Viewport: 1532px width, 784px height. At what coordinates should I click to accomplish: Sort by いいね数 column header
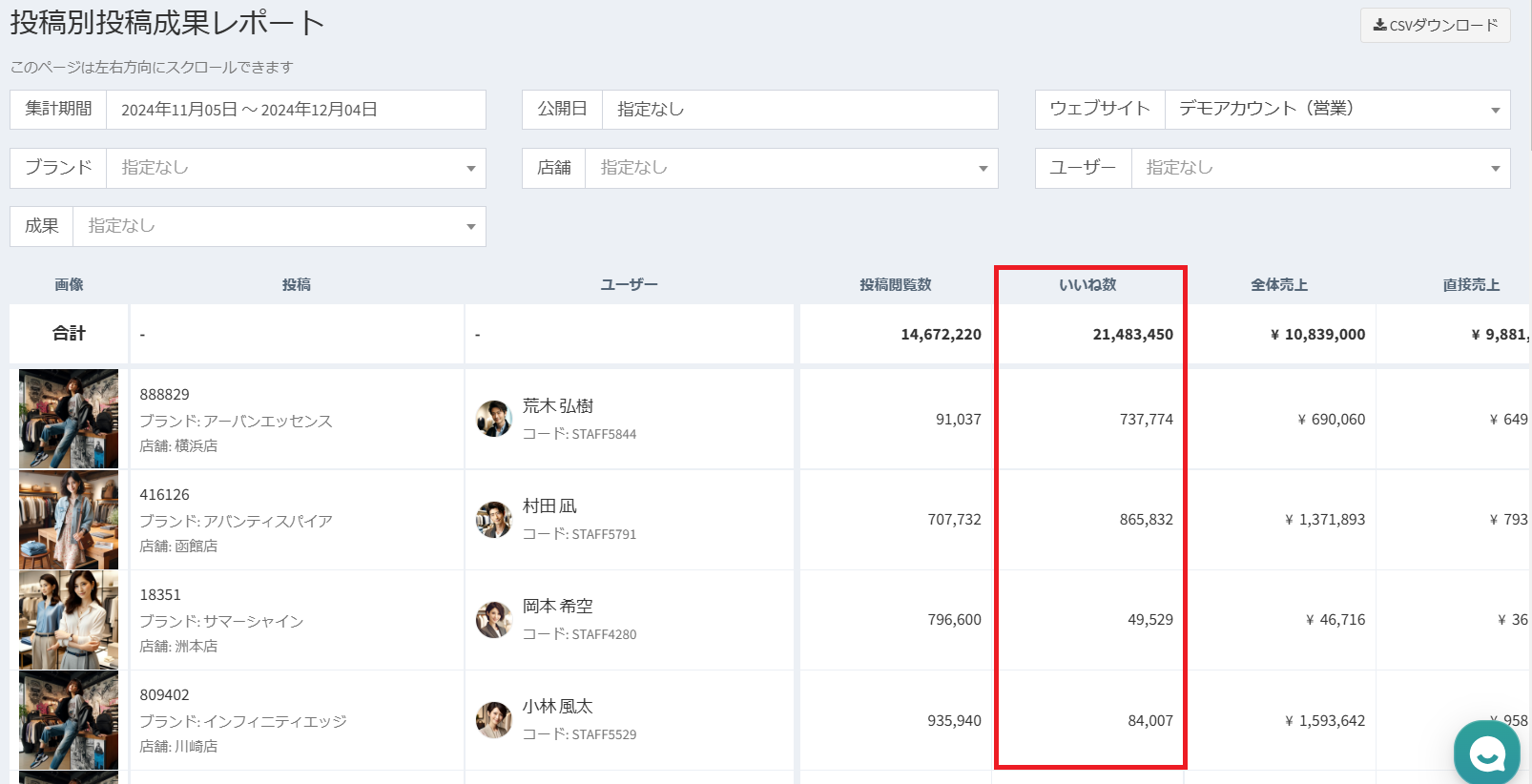[x=1087, y=284]
